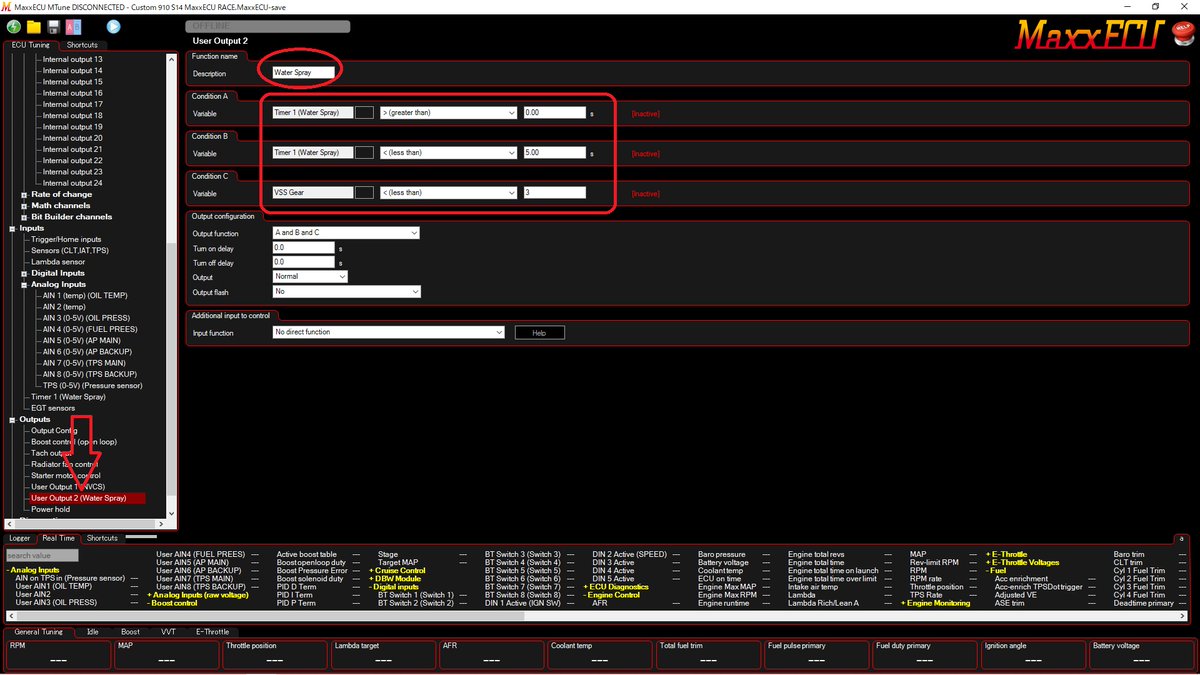The image size is (1200, 675).
Task: Click the green connect to ECU icon
Action: 13,26
